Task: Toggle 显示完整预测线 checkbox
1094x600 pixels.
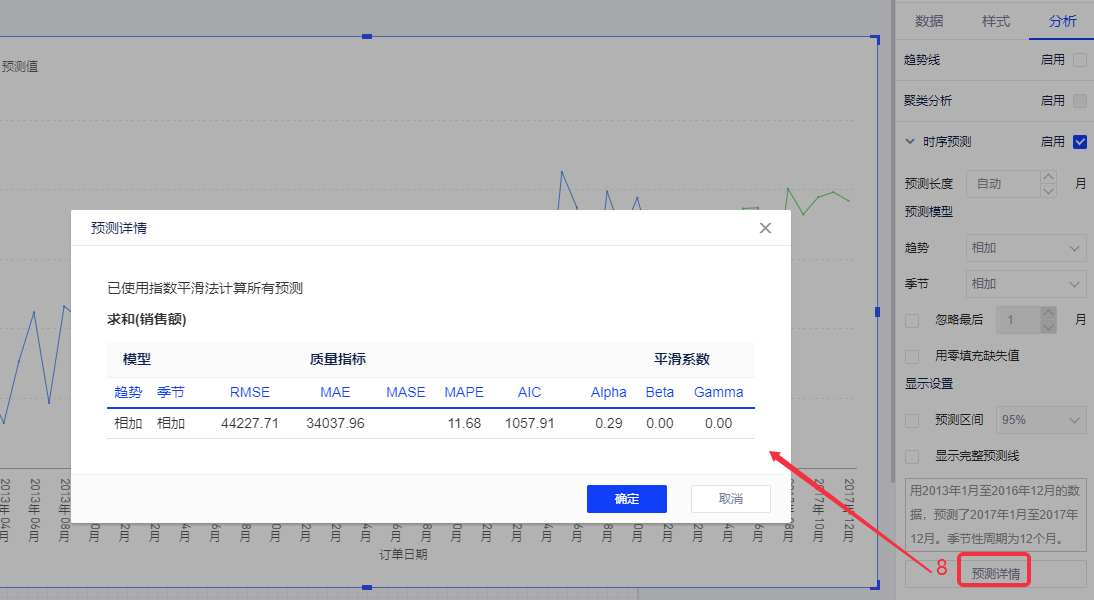Action: (x=912, y=456)
